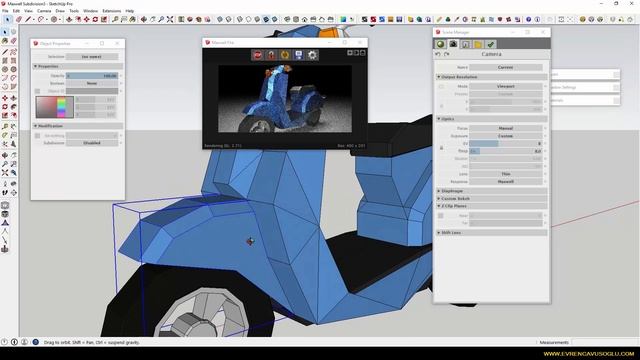Open the Extensions menu
Image resolution: width=640 pixels, height=360 pixels.
point(111,11)
